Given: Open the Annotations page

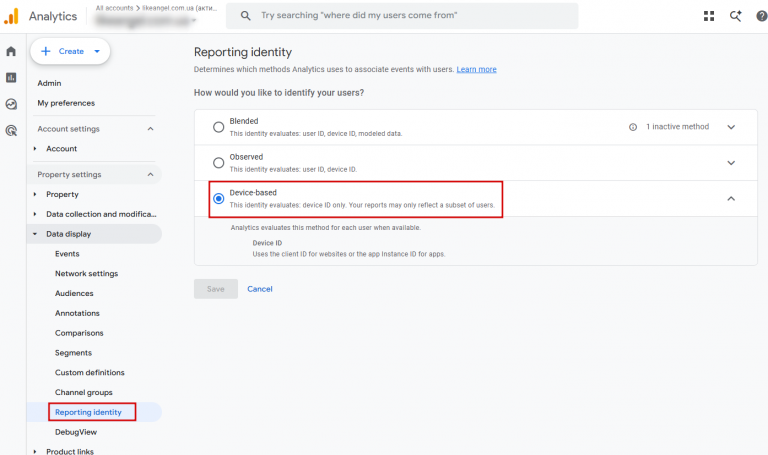Looking at the screenshot, I should 77,313.
